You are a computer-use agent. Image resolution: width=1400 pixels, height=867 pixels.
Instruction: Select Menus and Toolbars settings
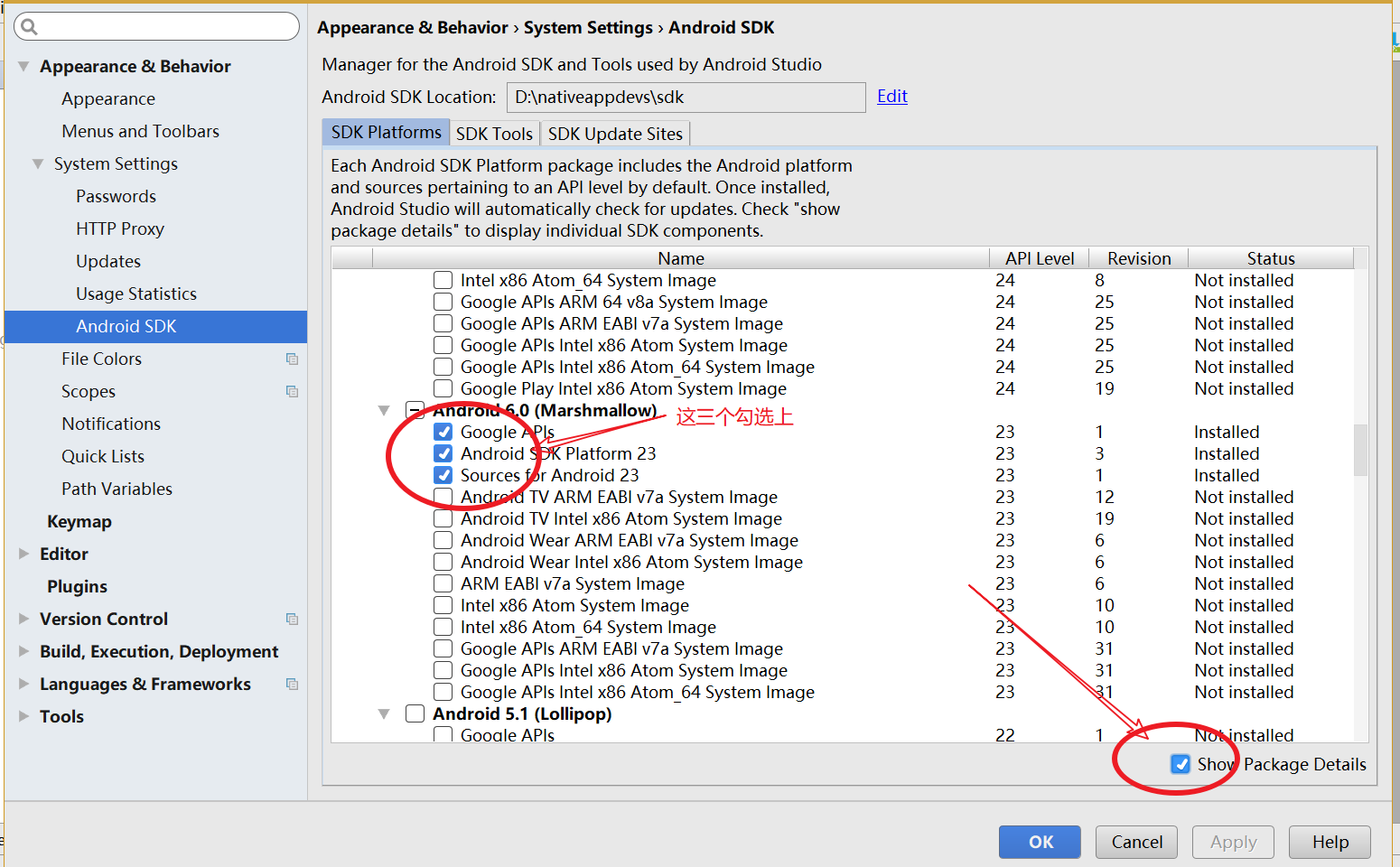point(141,131)
